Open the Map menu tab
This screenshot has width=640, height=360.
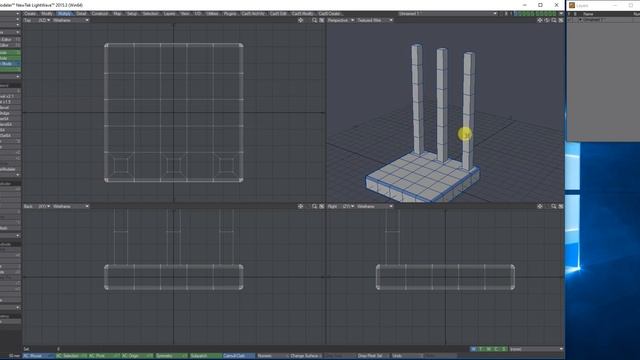117,13
